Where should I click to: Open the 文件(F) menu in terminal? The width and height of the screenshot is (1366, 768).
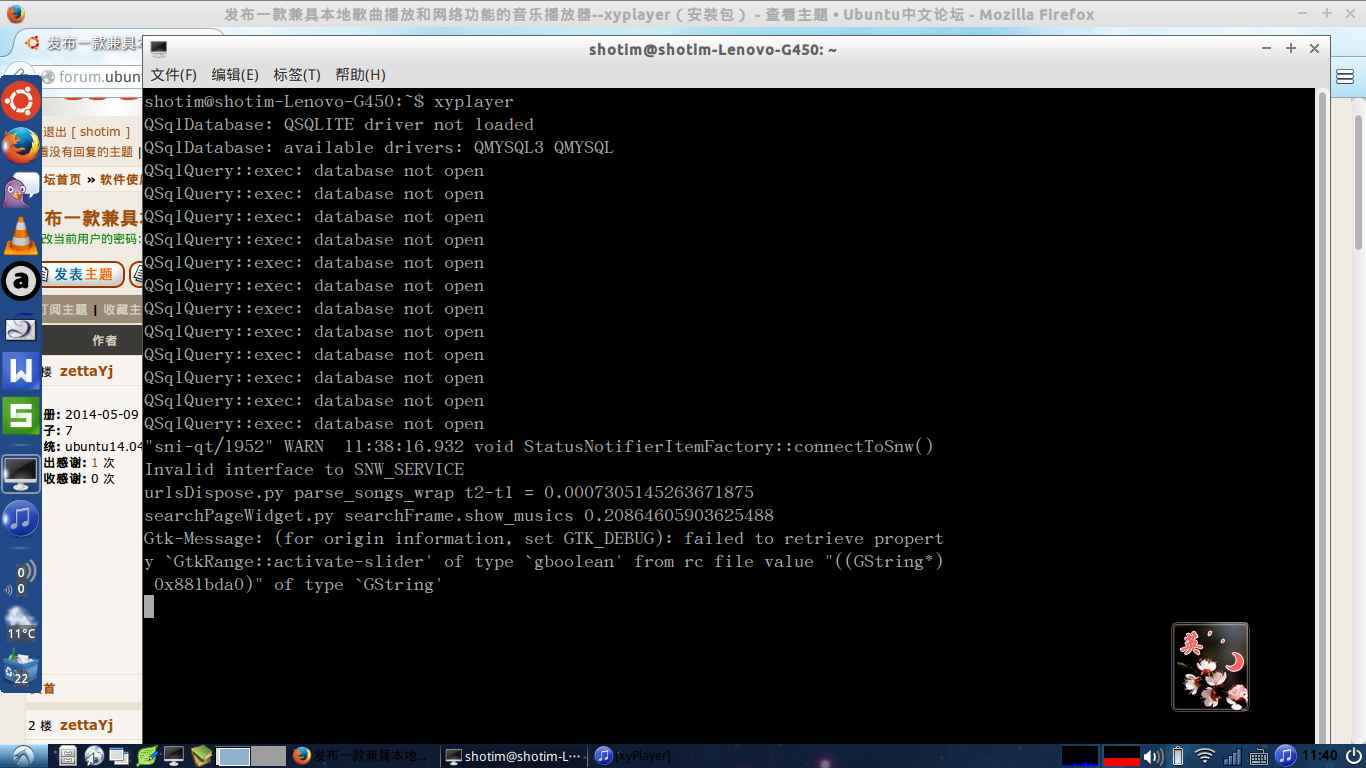click(174, 75)
